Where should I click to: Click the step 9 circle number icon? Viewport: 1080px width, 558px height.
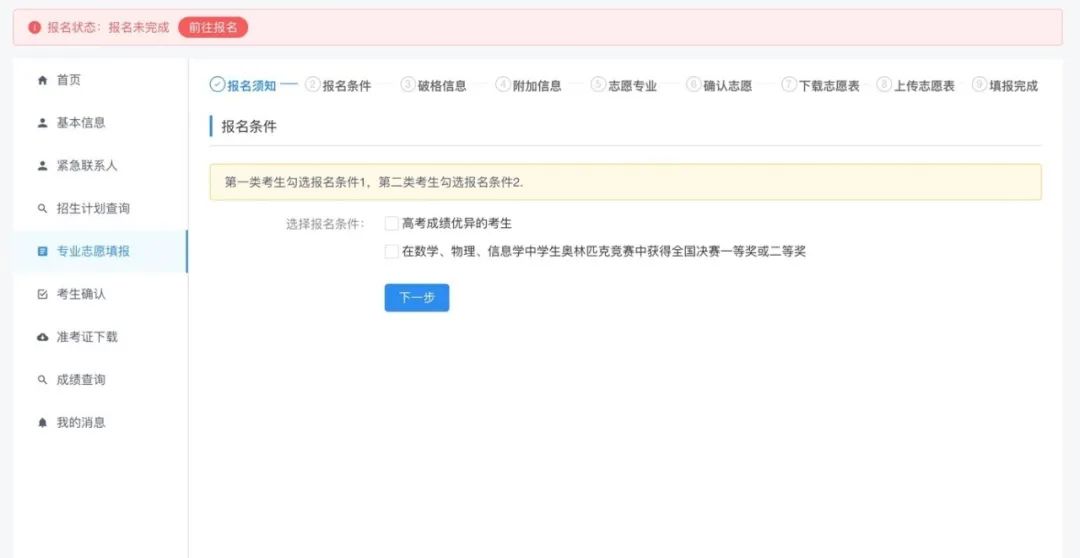click(979, 85)
